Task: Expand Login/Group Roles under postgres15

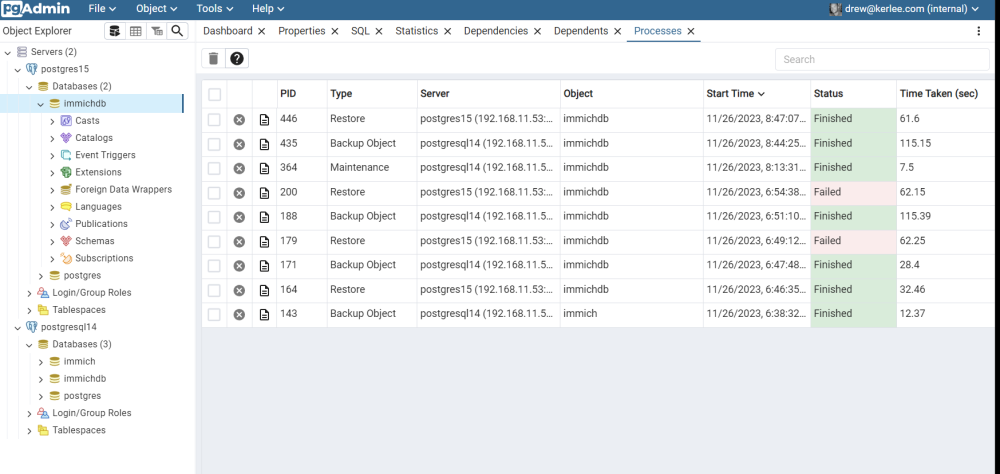Action: point(29,293)
